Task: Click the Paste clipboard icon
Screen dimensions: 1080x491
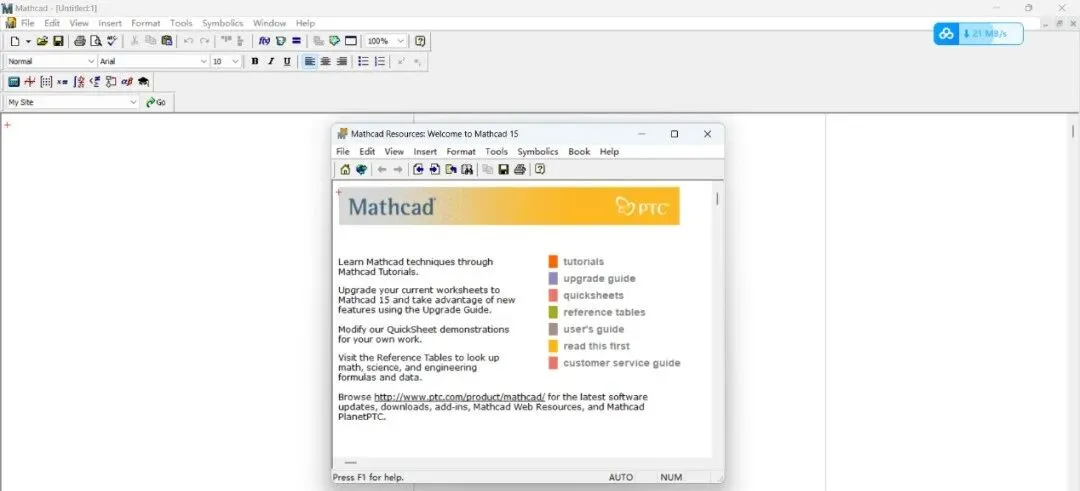Action: tap(167, 41)
